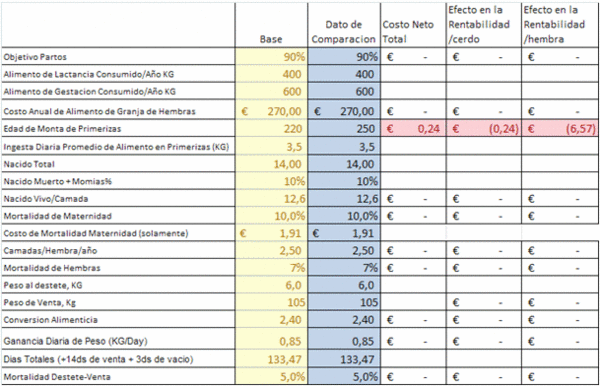Click the 'Base' column header
The width and height of the screenshot is (600, 386).
click(x=271, y=39)
